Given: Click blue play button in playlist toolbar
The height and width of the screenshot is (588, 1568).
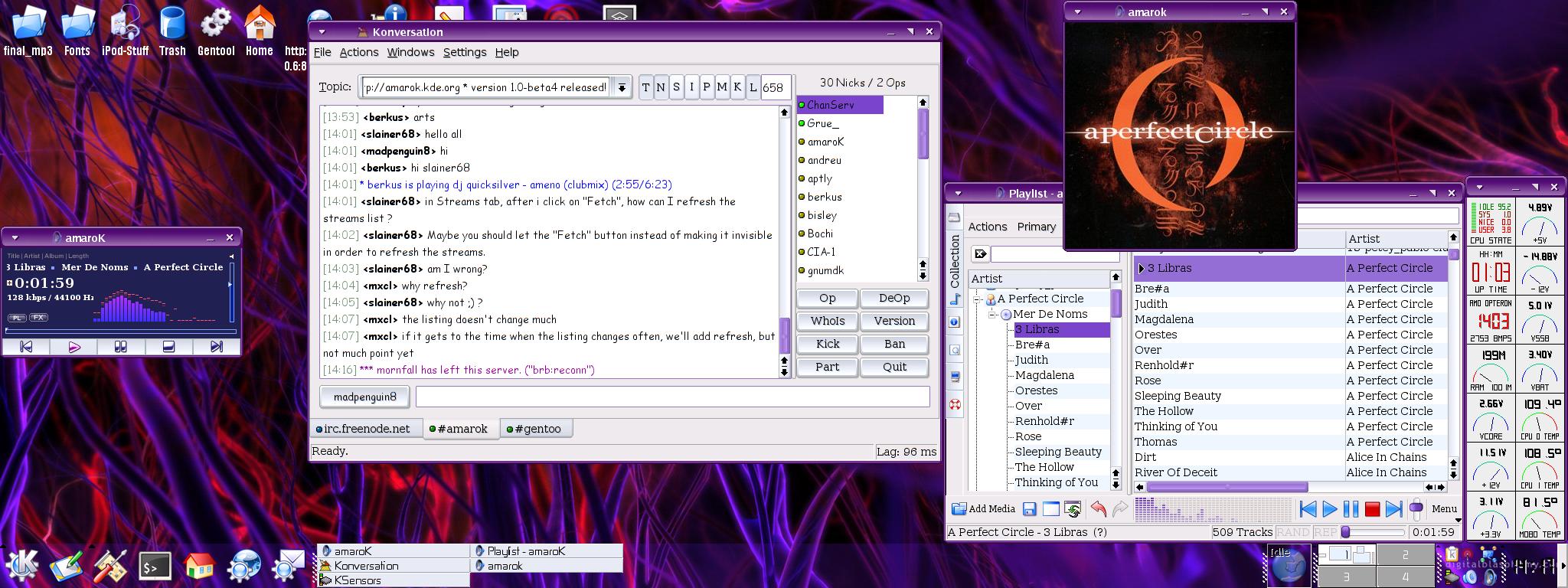Looking at the screenshot, I should click(1330, 508).
